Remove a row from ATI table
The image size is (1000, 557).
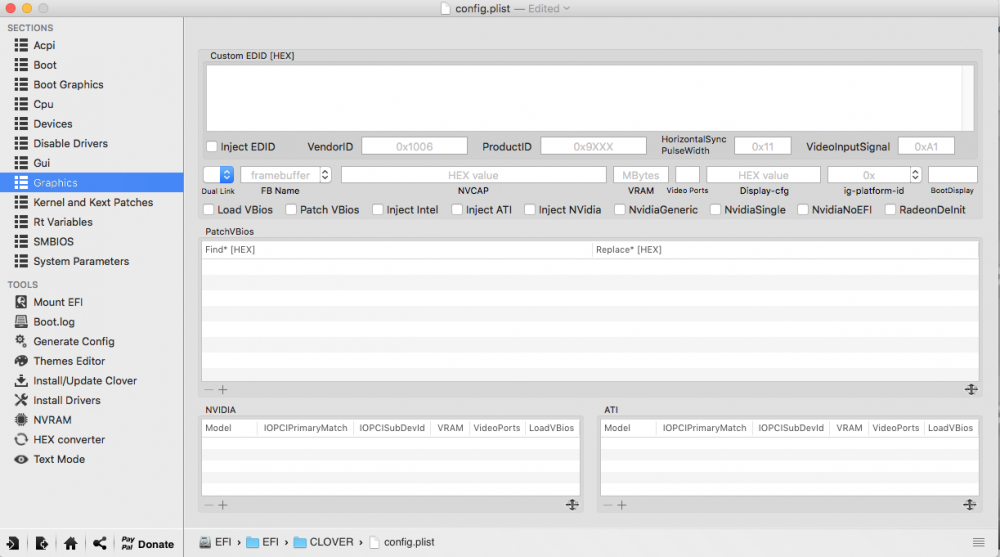(x=608, y=505)
